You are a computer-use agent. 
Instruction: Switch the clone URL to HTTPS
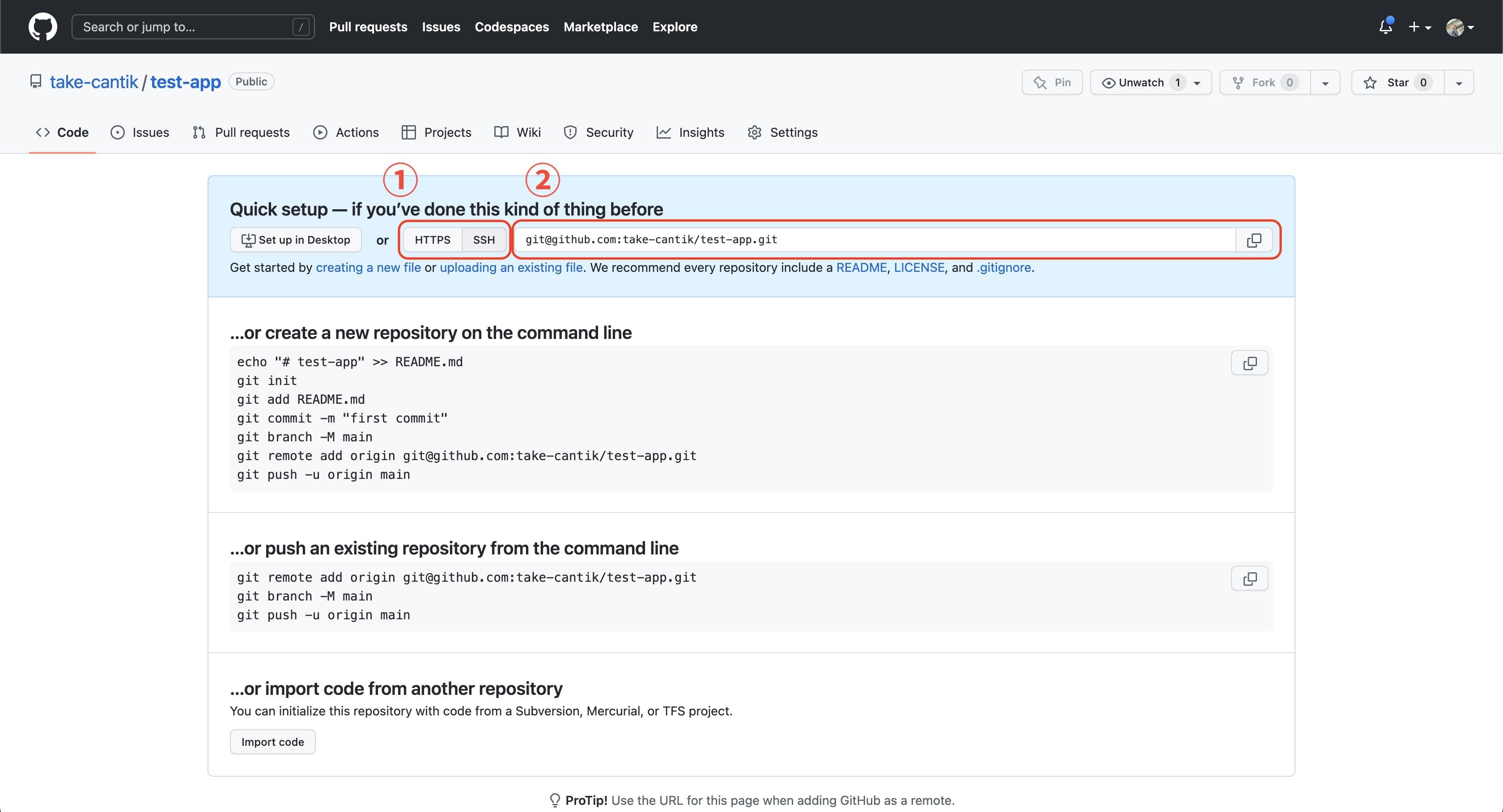[x=433, y=240]
